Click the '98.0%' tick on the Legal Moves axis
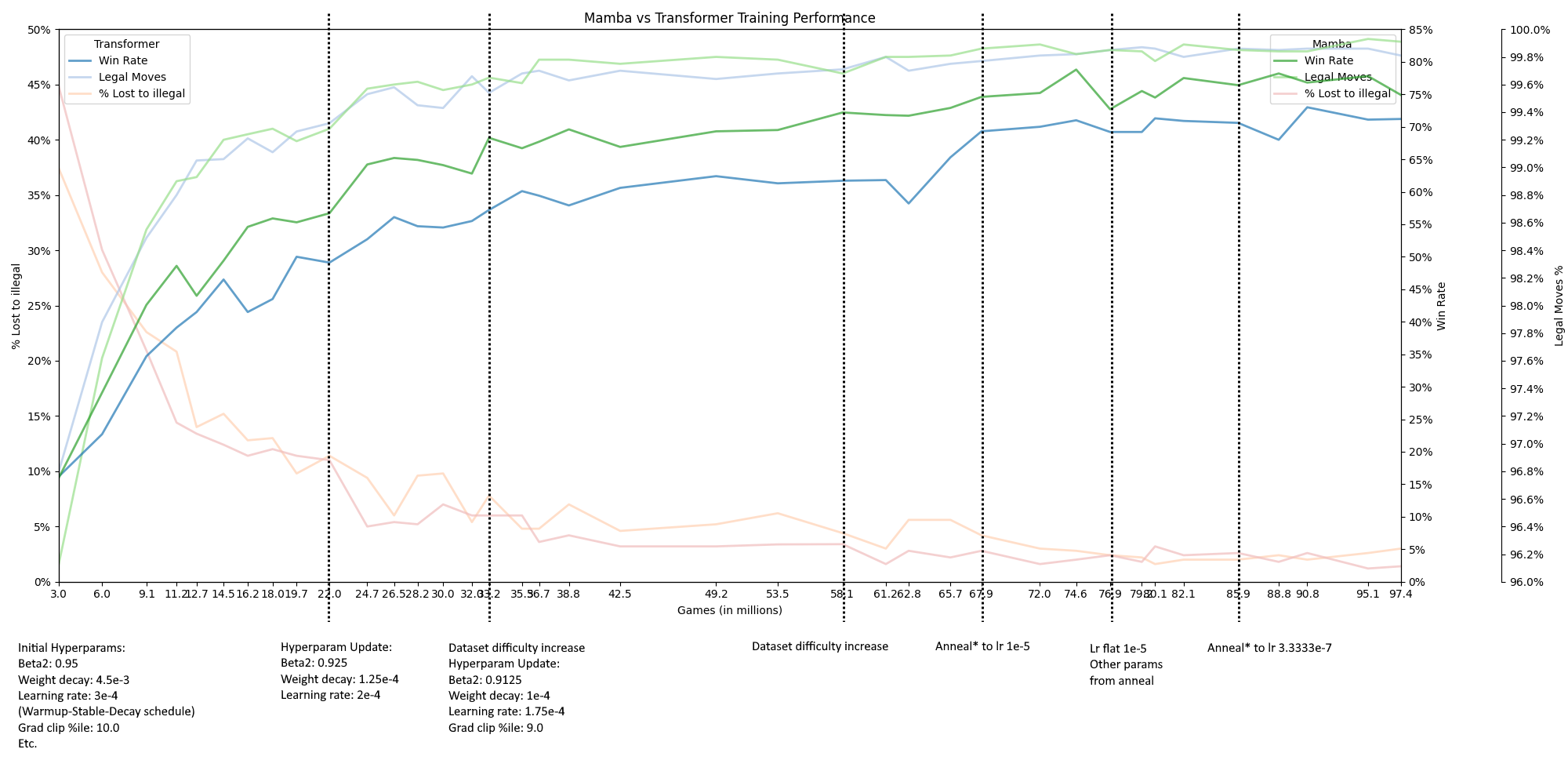Viewport: 1568px width, 760px height. (1526, 306)
